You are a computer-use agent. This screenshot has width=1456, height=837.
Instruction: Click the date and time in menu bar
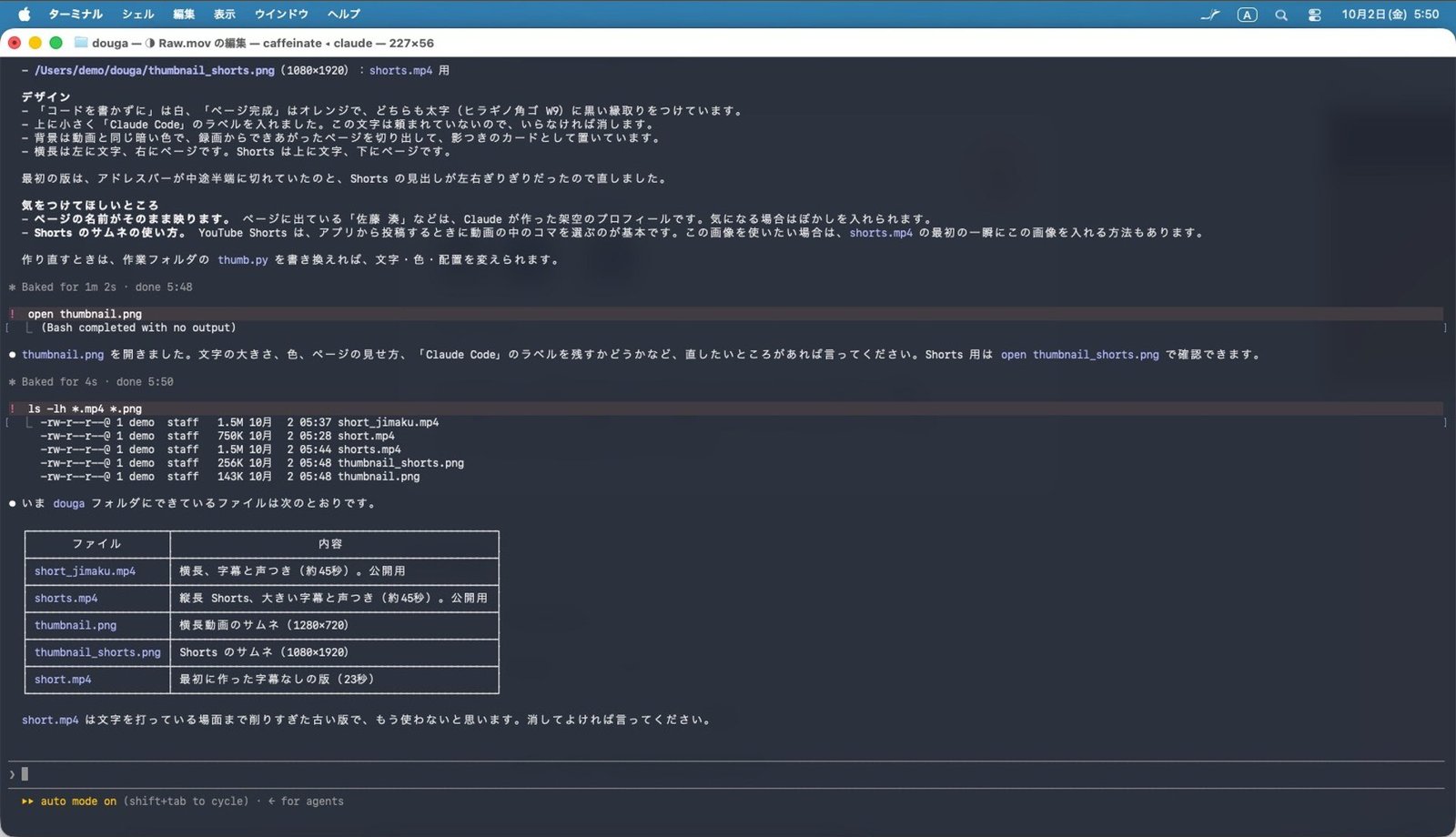(1390, 14)
